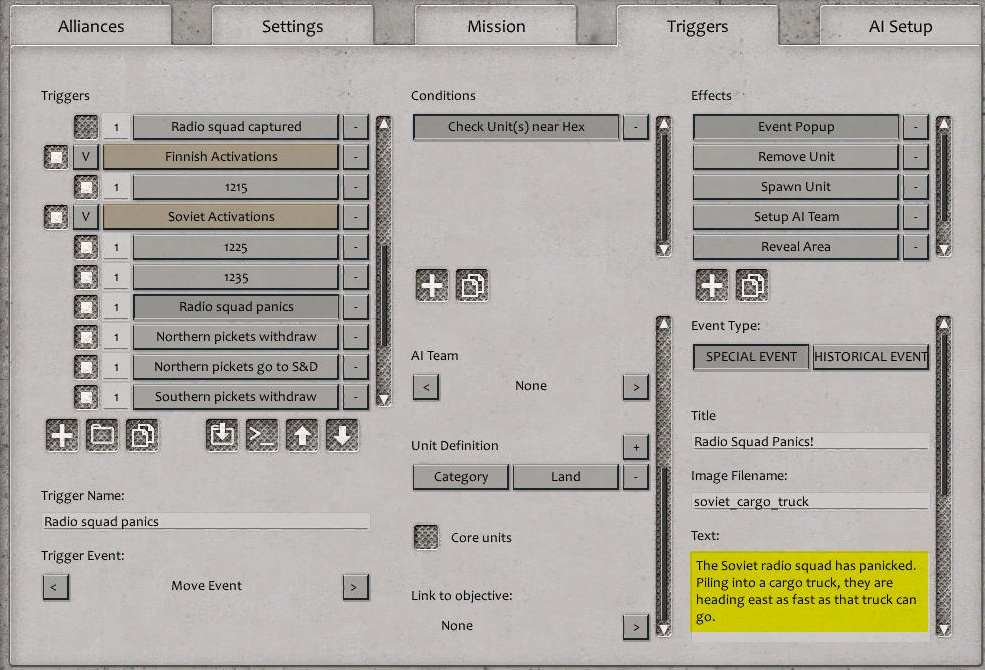Delete the Radio squad captured trigger
Screen dimensions: 985x670
[x=356, y=127]
